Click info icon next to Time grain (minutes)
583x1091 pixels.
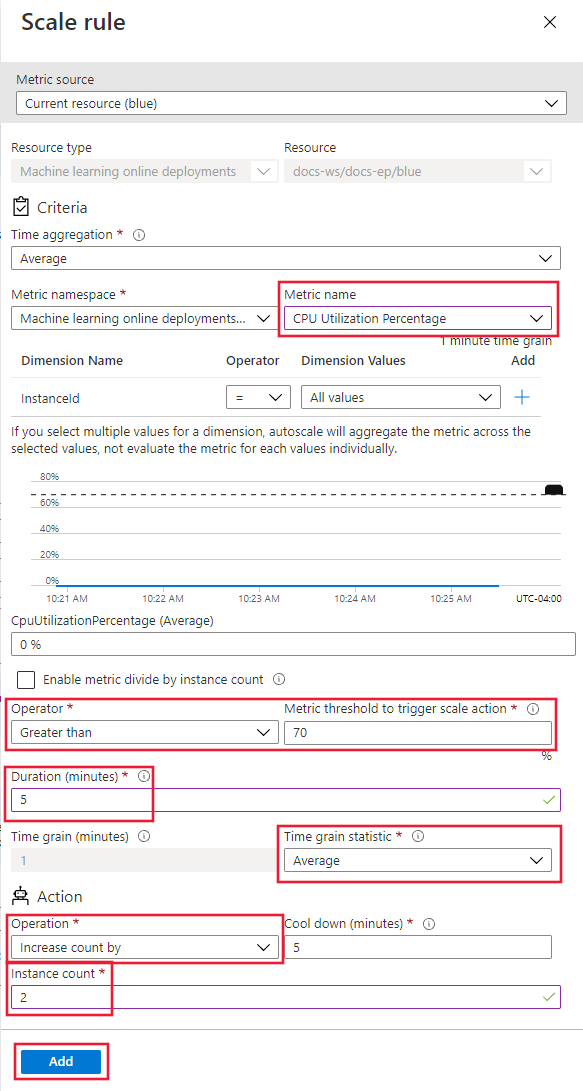coord(148,837)
